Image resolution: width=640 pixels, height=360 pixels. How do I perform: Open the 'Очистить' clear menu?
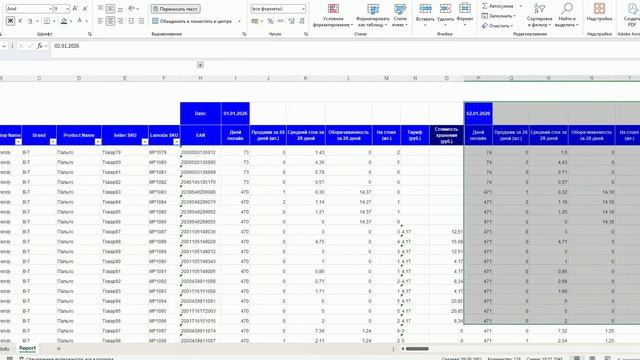(497, 26)
